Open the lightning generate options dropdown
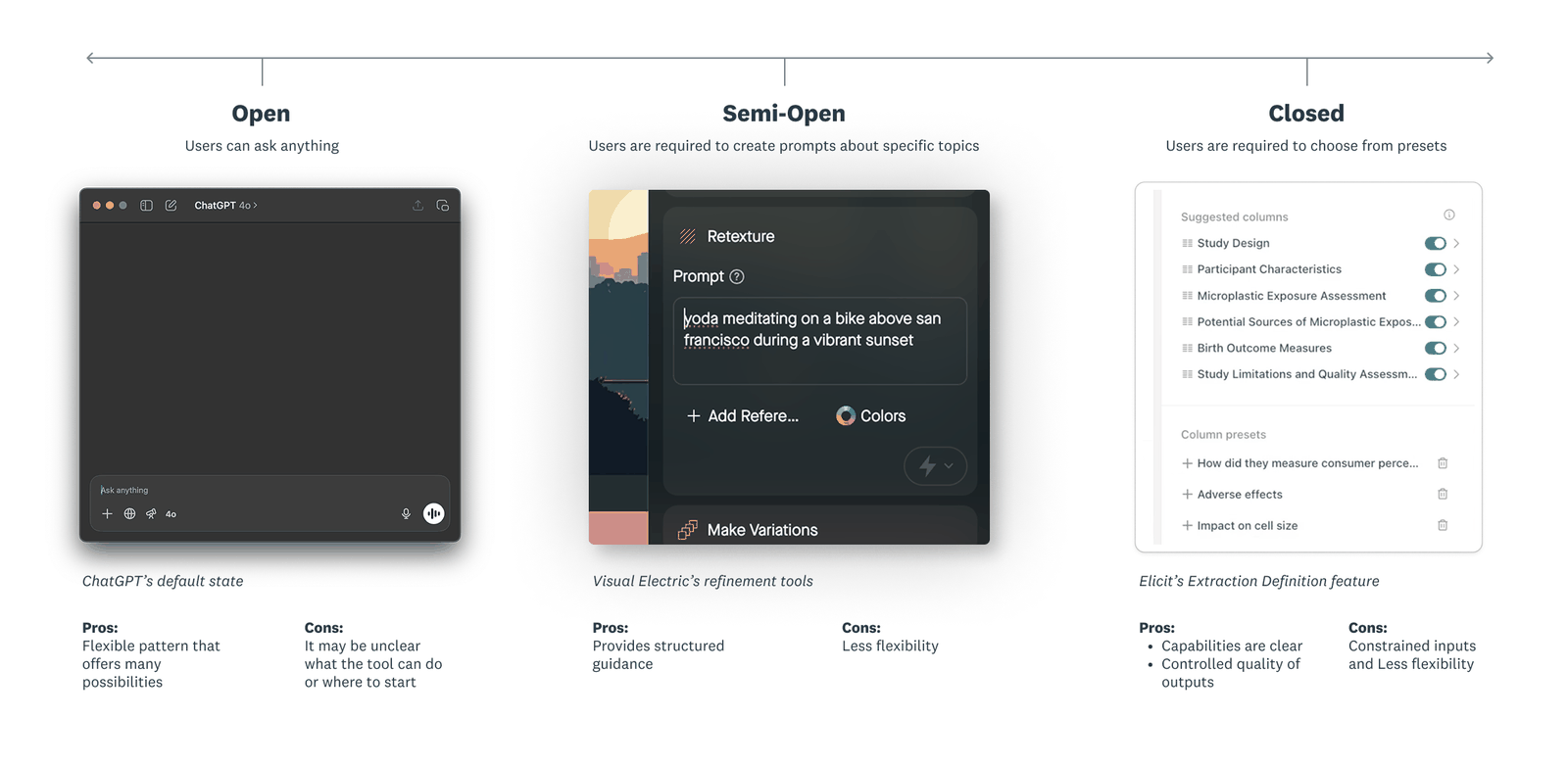Screen dimensions: 1568x766 pos(935,466)
